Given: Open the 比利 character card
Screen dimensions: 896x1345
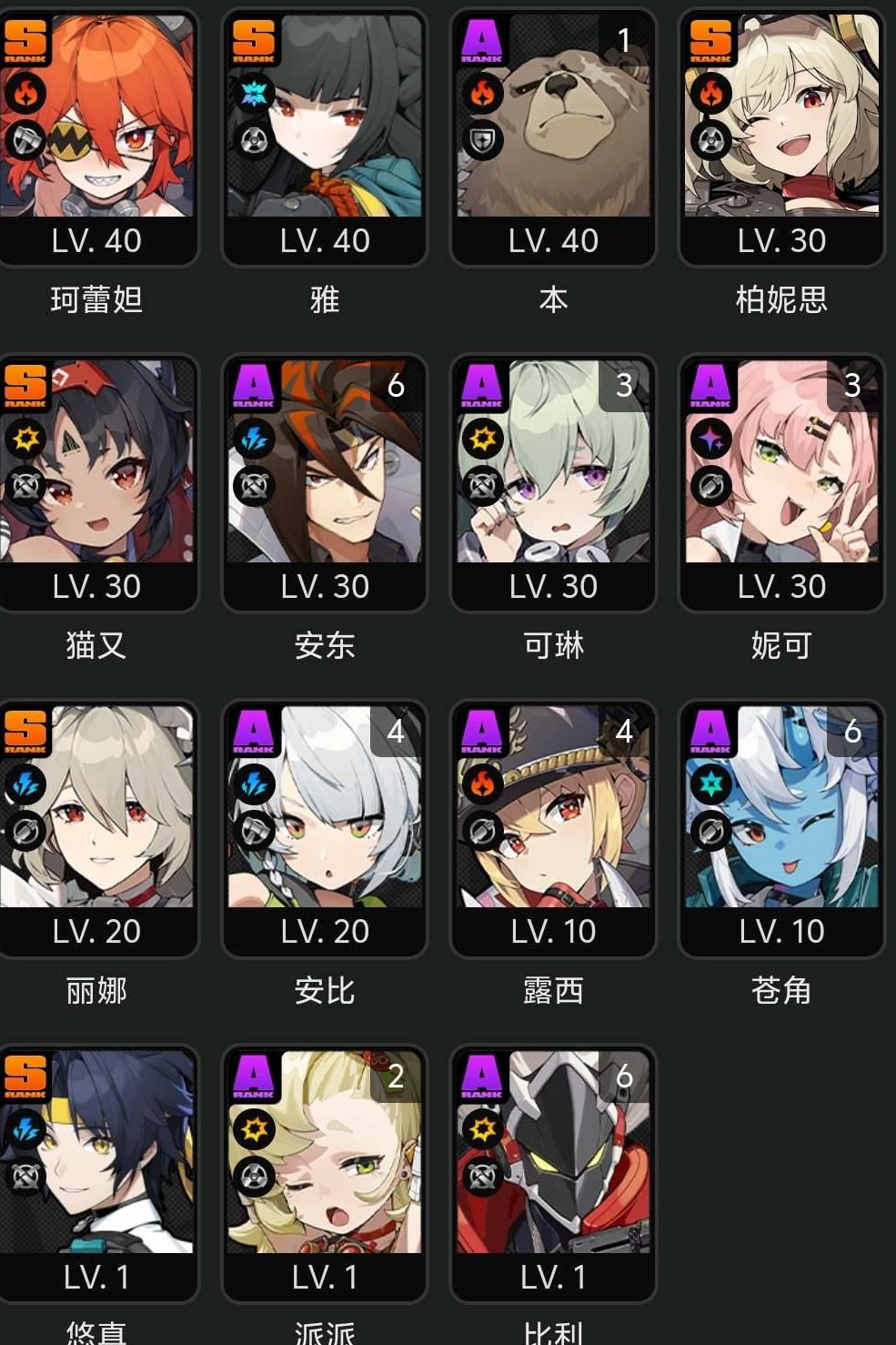Looking at the screenshot, I should [x=553, y=1173].
